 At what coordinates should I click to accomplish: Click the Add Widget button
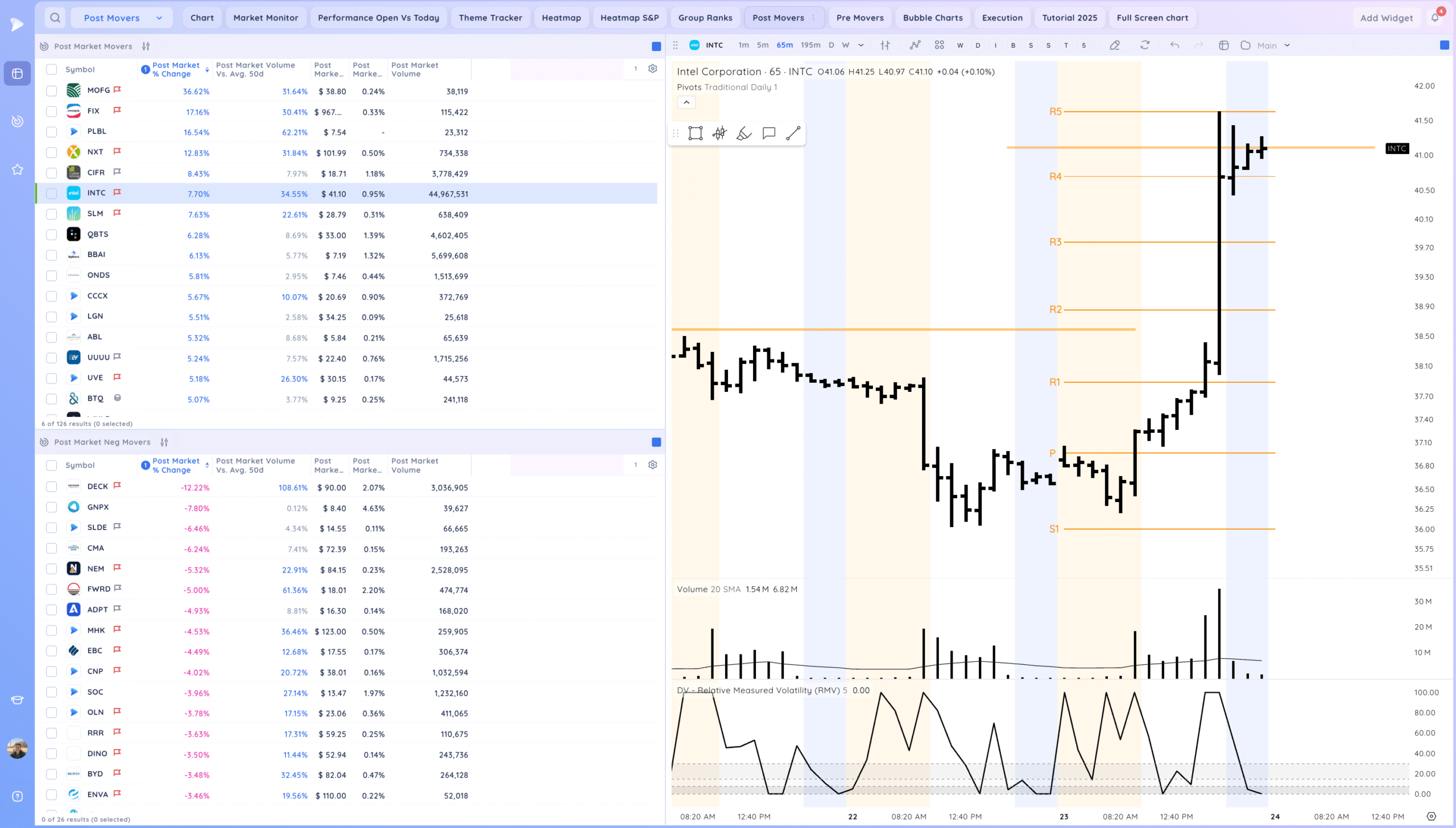(1385, 18)
